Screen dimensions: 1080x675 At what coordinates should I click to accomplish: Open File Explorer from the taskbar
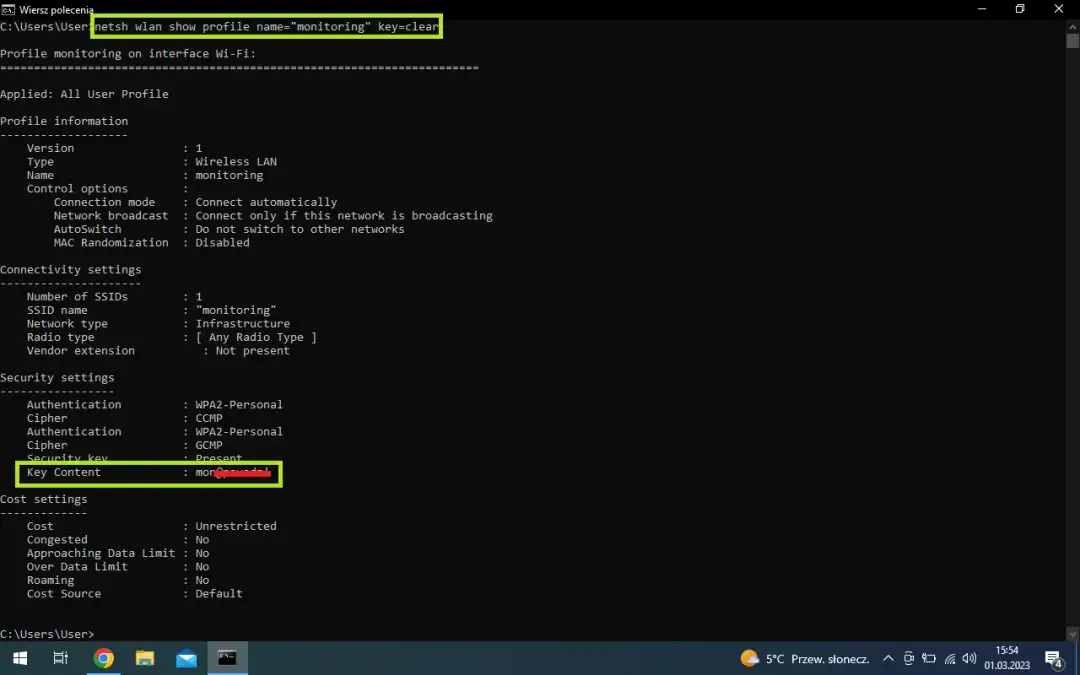coord(145,658)
